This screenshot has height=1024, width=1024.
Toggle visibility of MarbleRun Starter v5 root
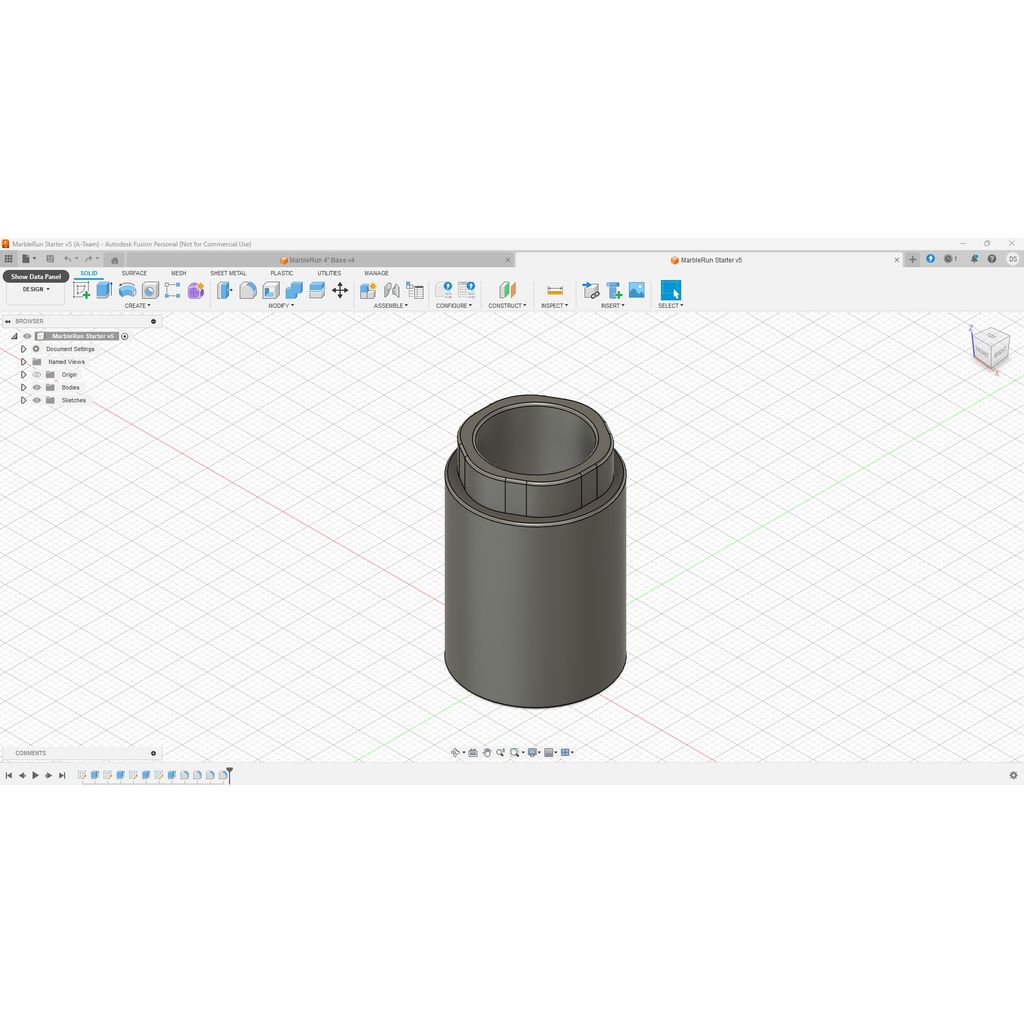27,336
